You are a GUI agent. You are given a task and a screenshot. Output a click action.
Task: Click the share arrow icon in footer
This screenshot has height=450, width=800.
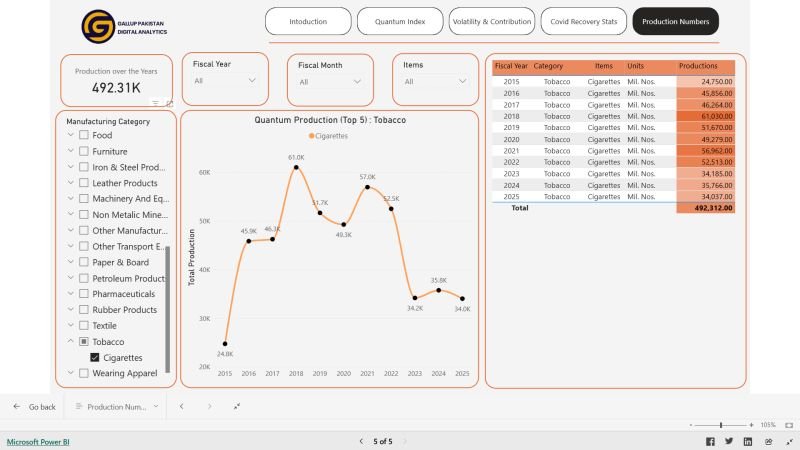pyautogui.click(x=769, y=441)
